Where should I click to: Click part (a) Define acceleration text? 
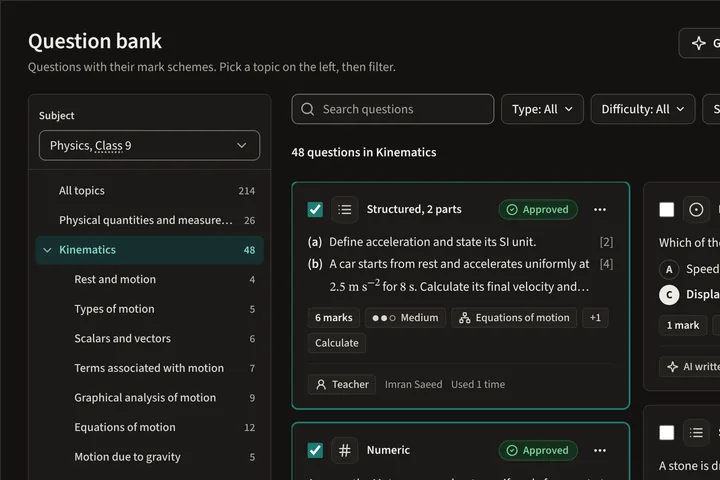[433, 242]
